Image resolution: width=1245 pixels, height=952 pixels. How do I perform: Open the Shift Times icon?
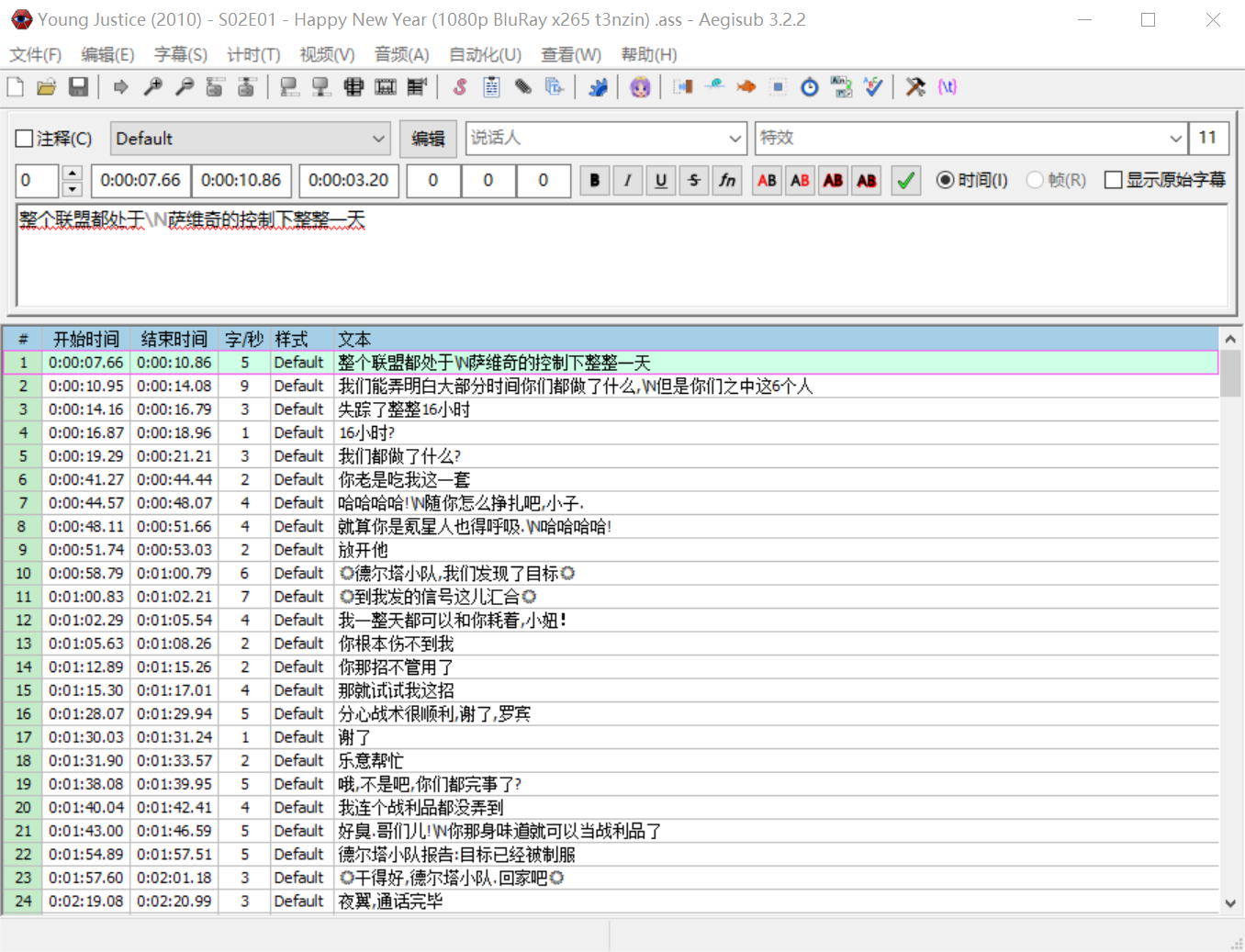[x=683, y=87]
